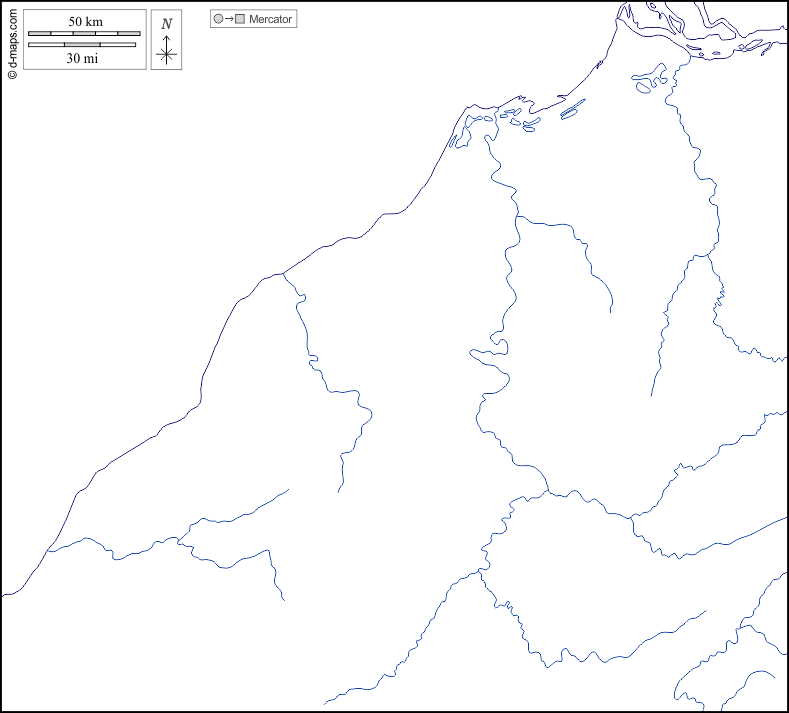The image size is (789, 713).
Task: Click the north arrow compass icon
Action: pos(166,40)
